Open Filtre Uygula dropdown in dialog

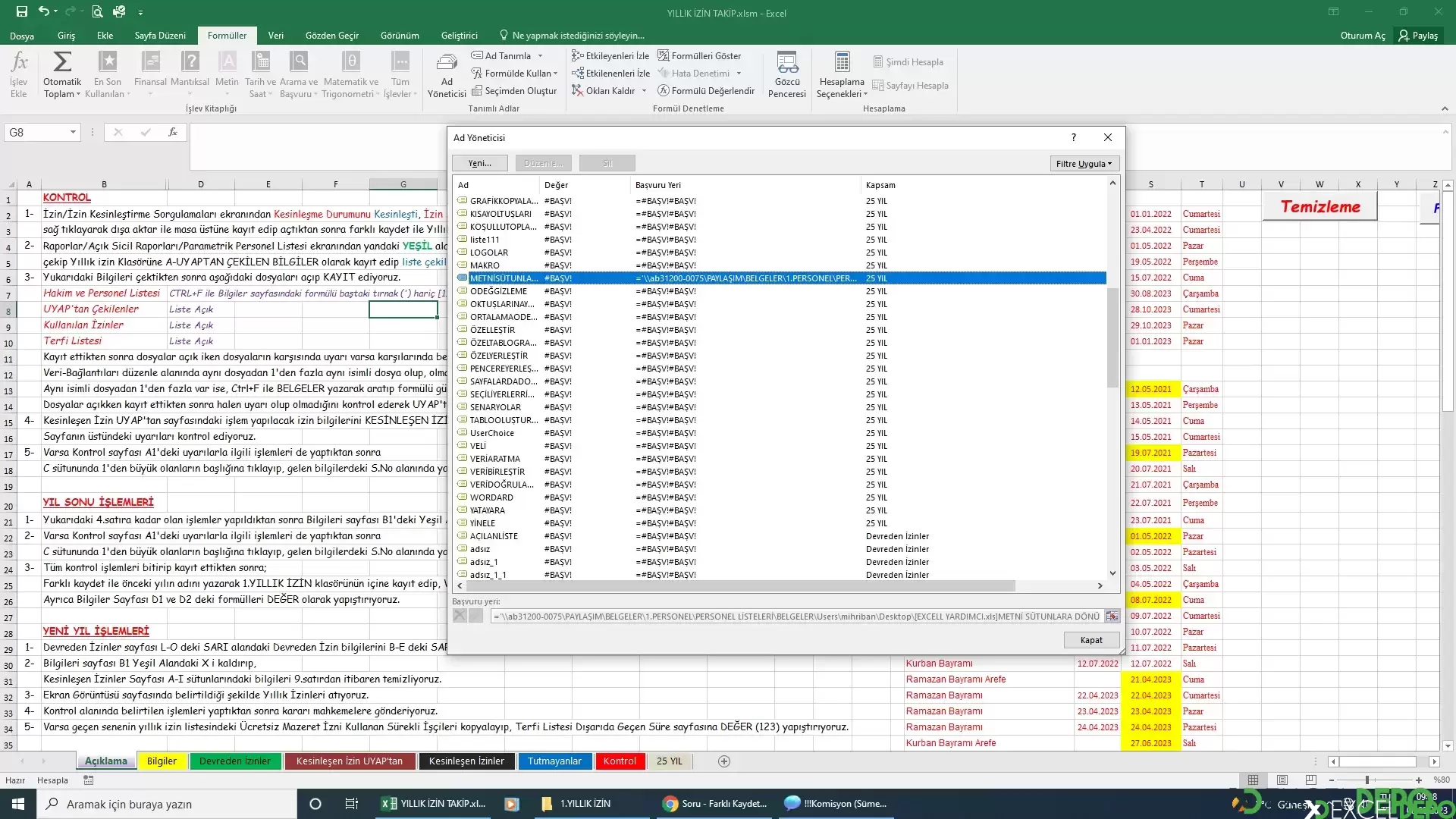click(1084, 163)
